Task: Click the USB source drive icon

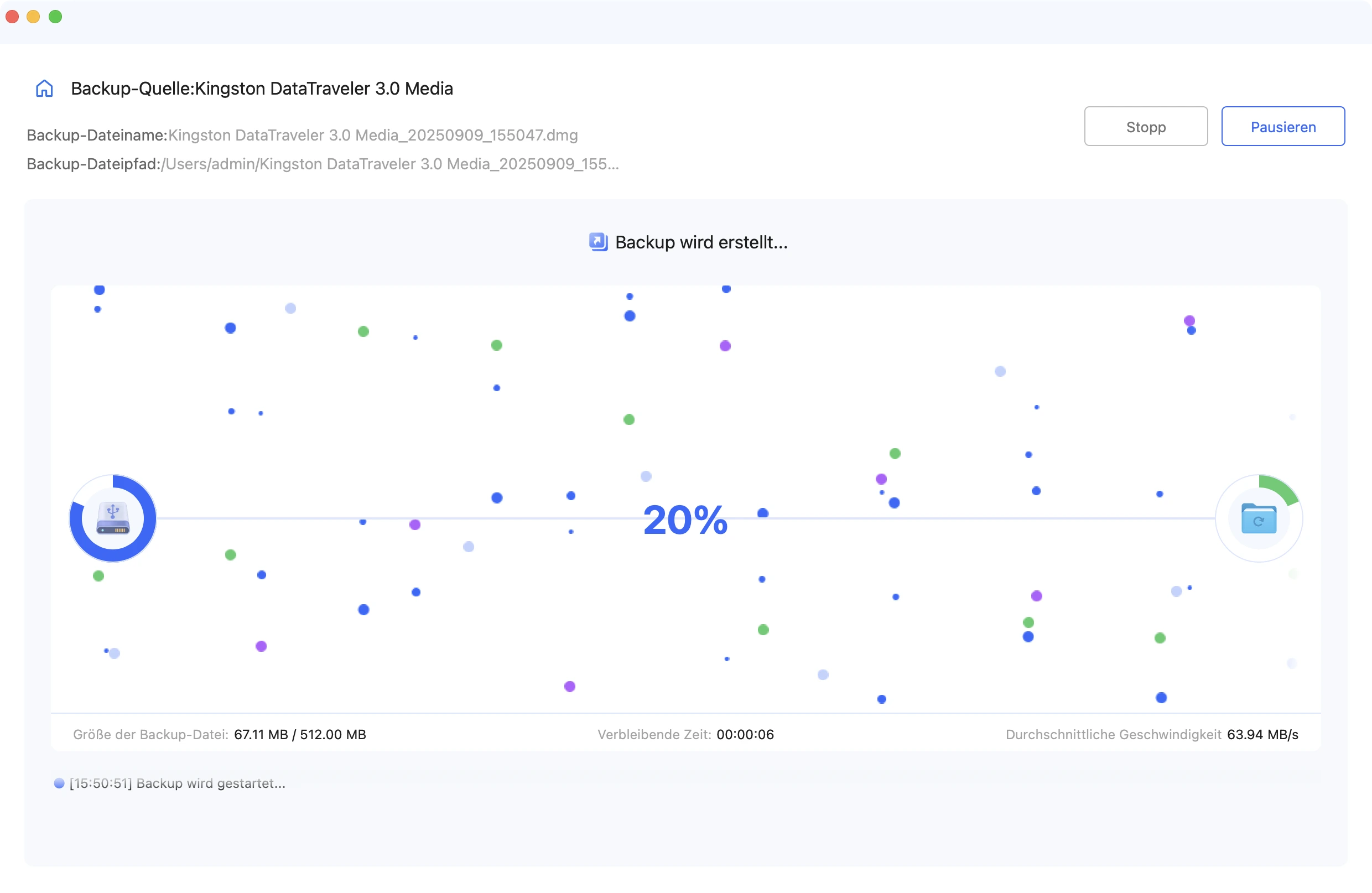Action: point(113,518)
